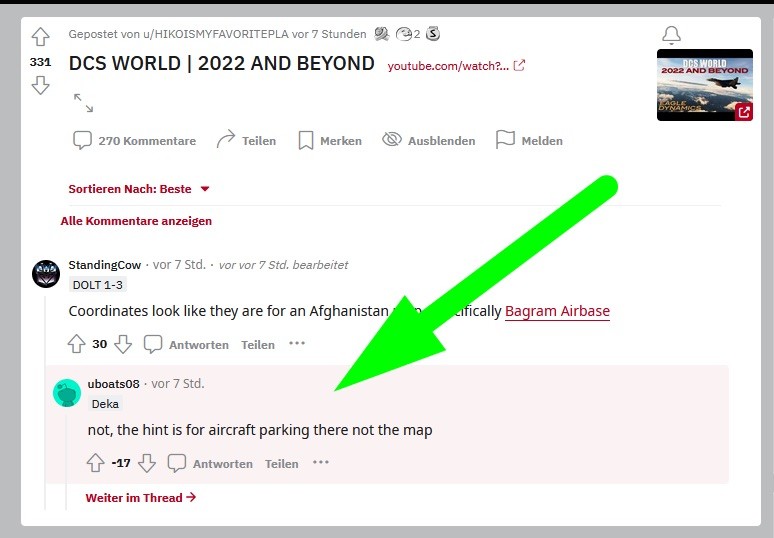Screen dimensions: 774x538
Task: Reply to uboats08 with Antworten
Action: (x=210, y=463)
